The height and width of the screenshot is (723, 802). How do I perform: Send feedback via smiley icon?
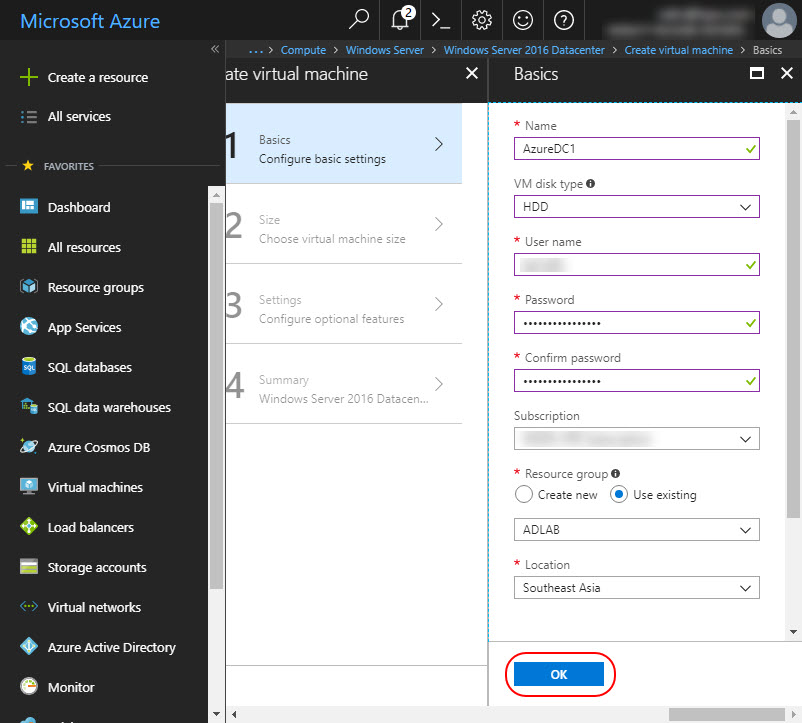point(522,20)
